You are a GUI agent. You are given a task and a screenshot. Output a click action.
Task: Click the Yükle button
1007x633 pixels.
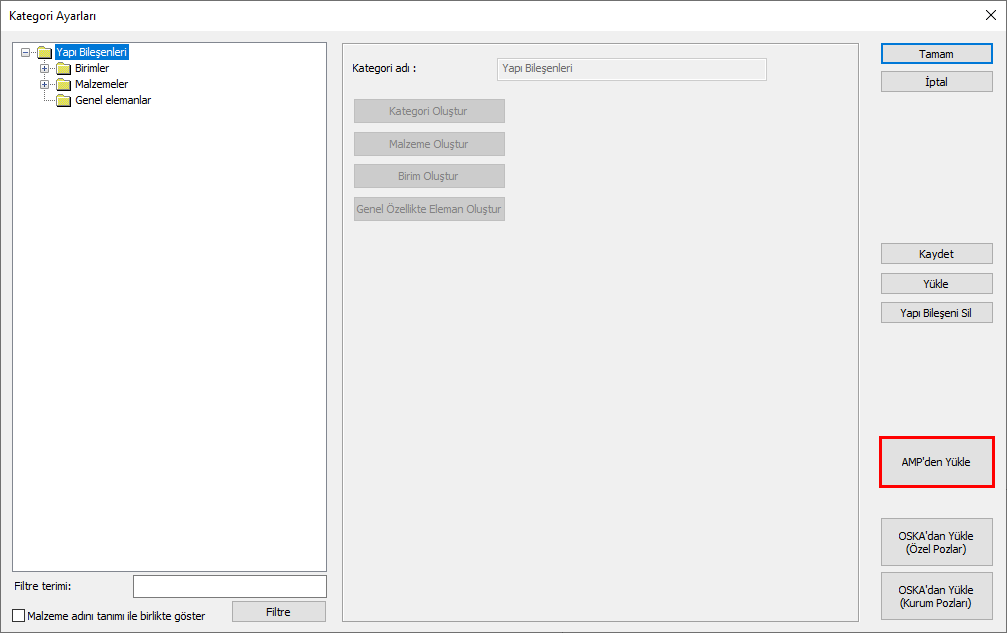(936, 284)
